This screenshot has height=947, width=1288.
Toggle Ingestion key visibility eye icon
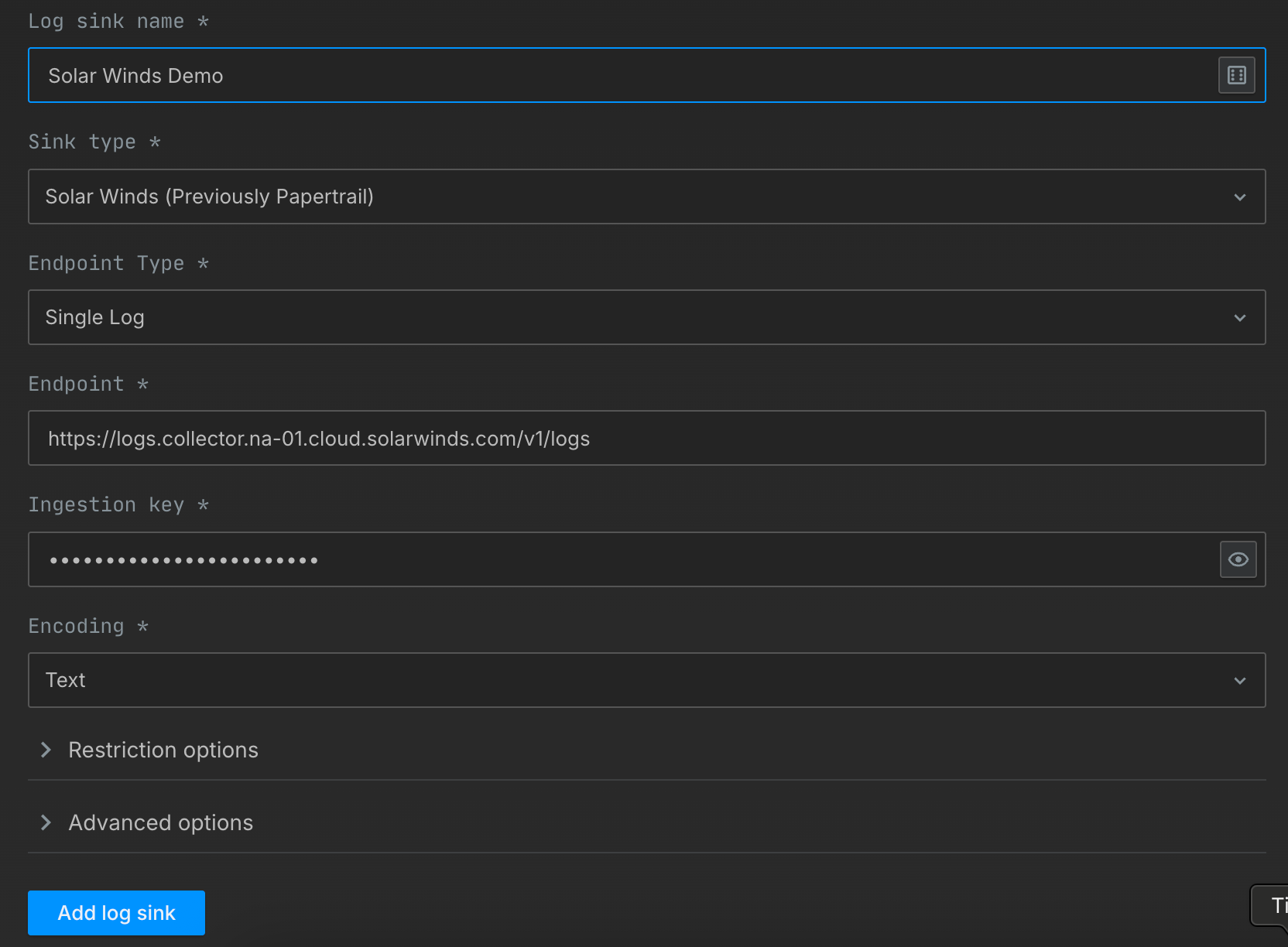pos(1238,559)
